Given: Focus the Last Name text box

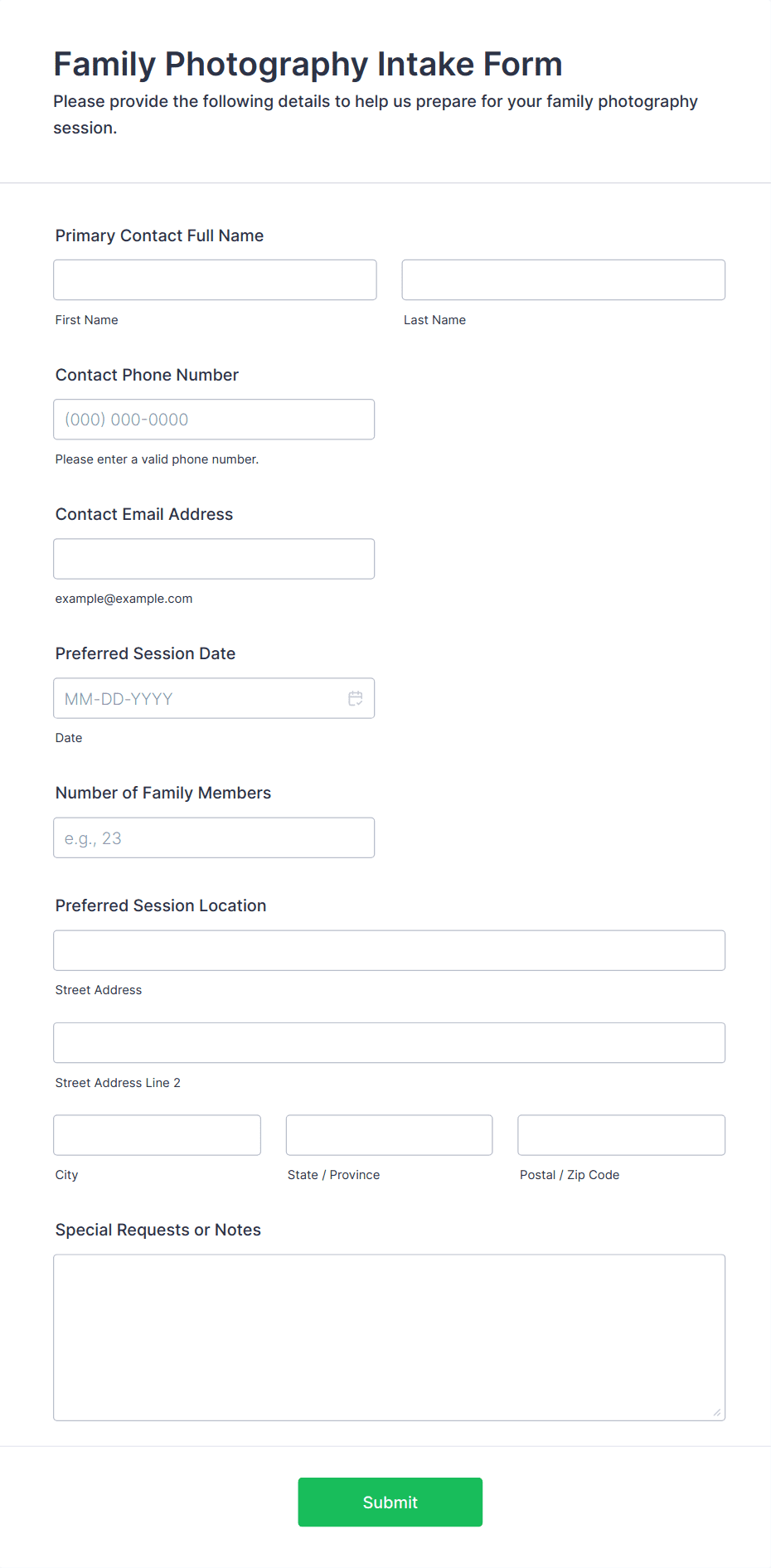Looking at the screenshot, I should pyautogui.click(x=563, y=280).
